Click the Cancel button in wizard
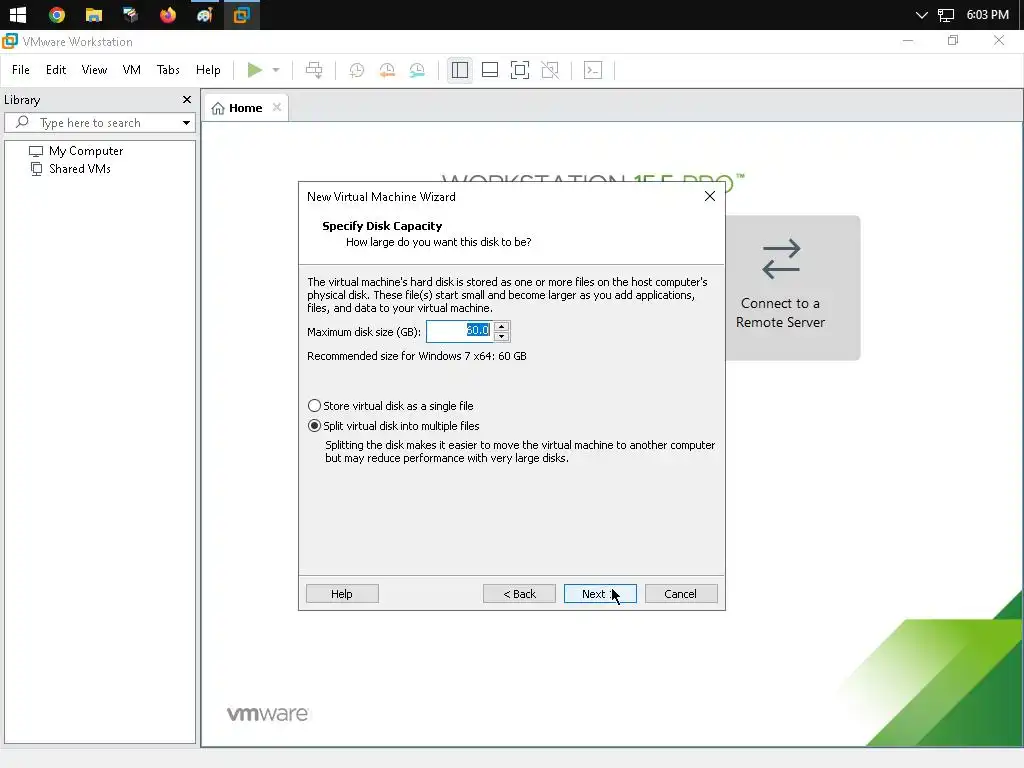This screenshot has height=768, width=1024. point(680,594)
